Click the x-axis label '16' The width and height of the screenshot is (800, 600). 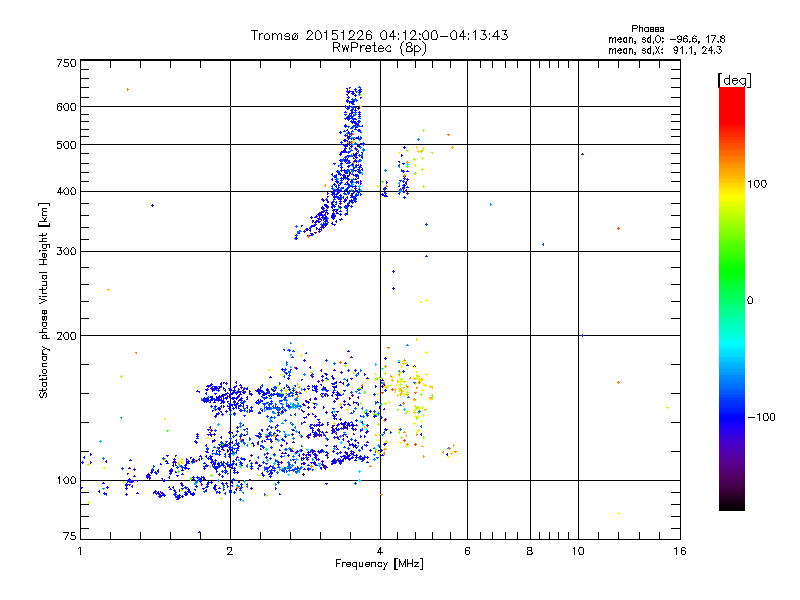(680, 551)
